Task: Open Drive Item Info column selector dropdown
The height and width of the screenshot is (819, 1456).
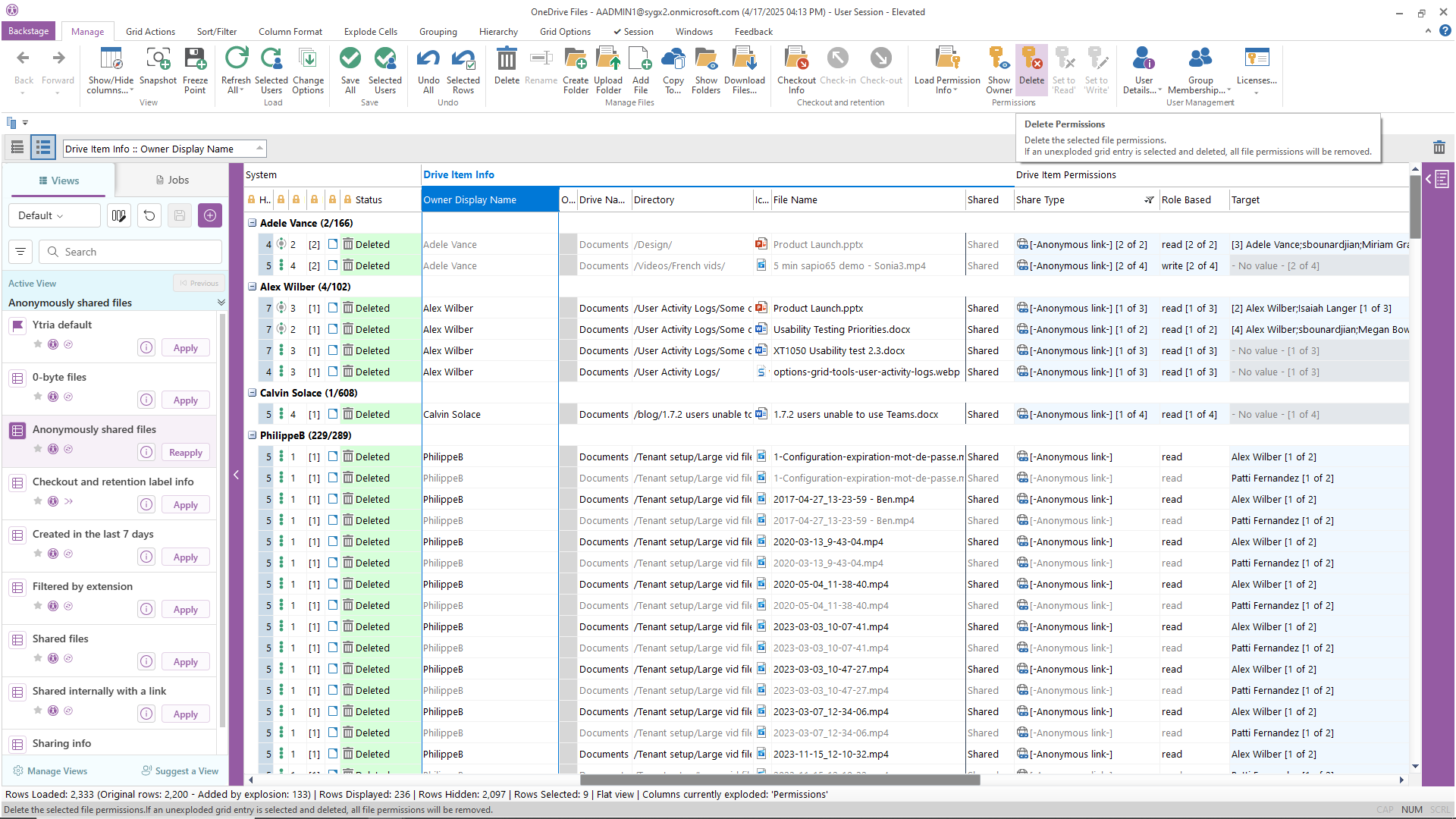Action: 259,149
